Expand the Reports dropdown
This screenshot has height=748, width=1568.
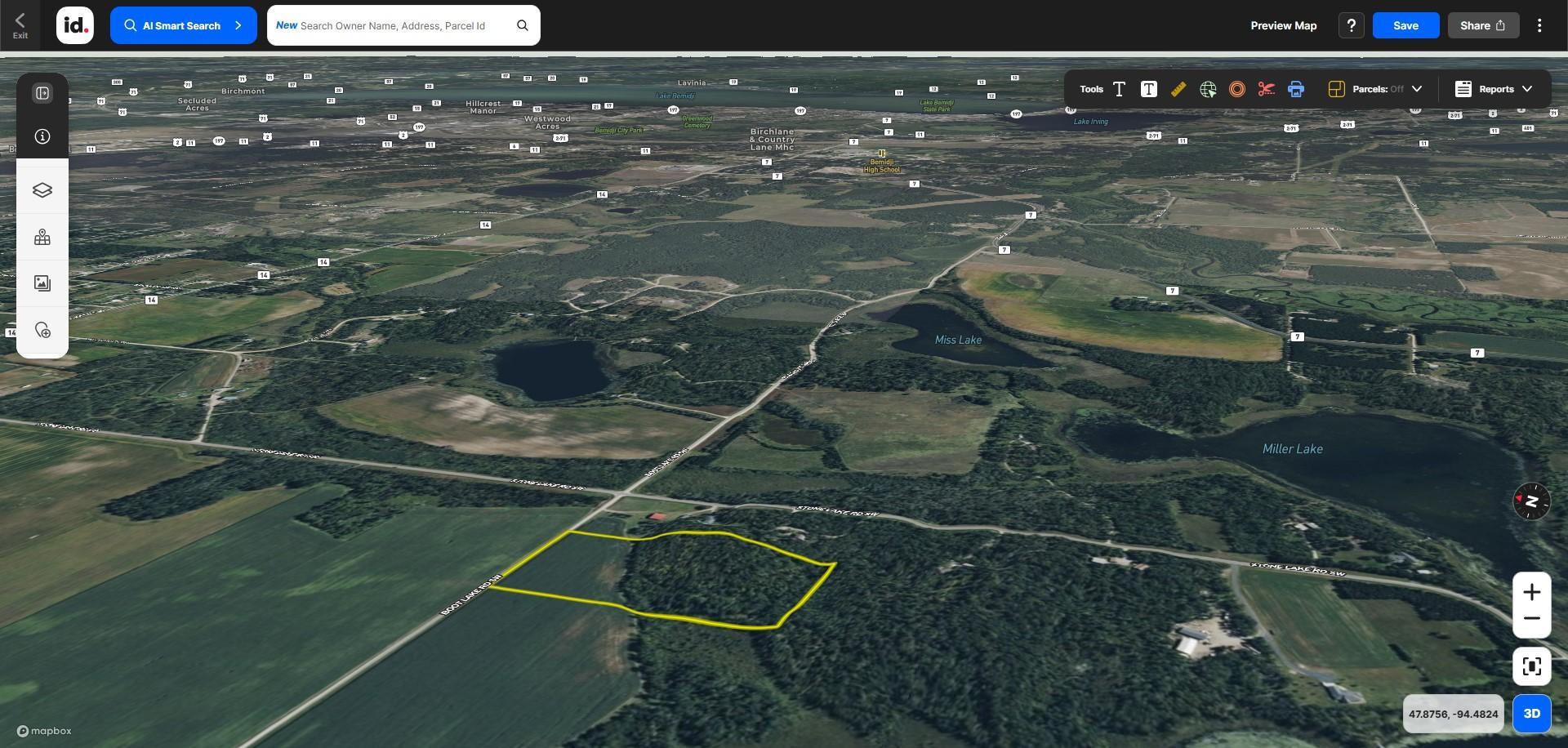point(1493,89)
